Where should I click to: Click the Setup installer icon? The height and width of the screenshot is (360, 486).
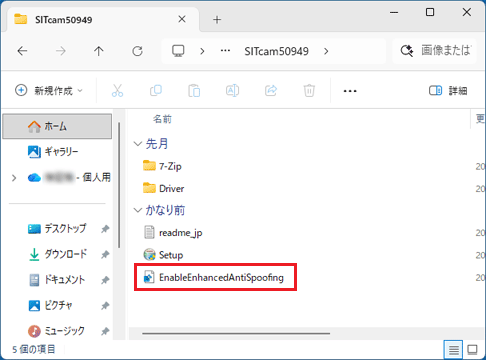[x=149, y=255]
